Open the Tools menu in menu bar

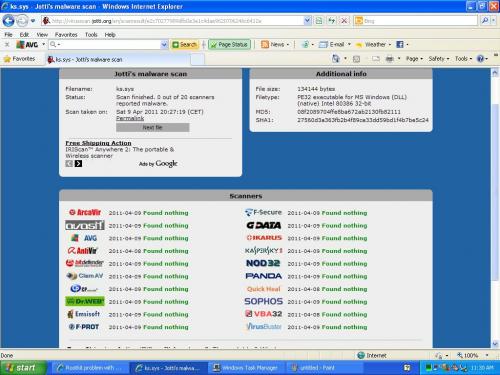(91, 35)
